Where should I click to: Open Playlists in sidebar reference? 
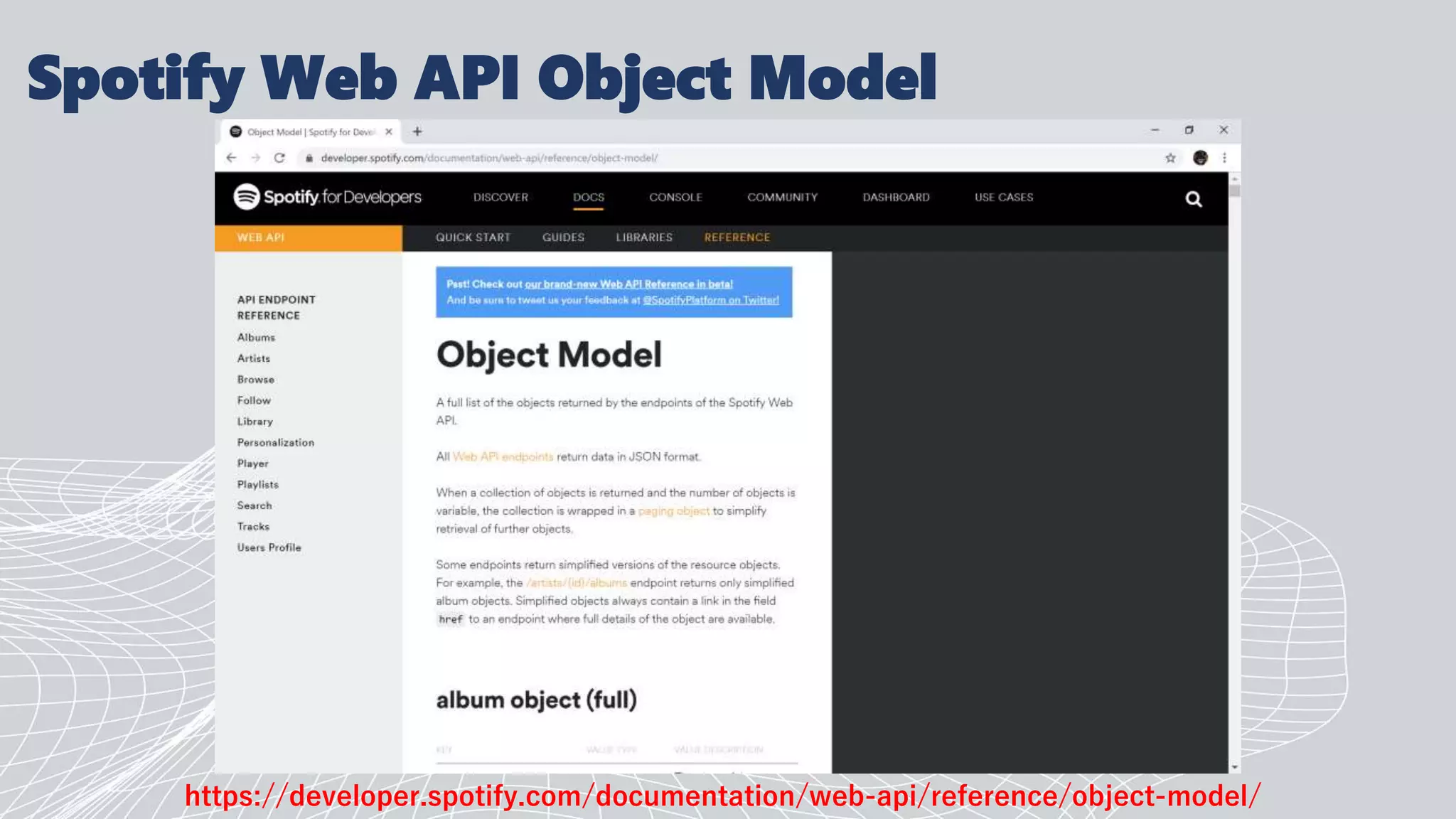tap(258, 484)
